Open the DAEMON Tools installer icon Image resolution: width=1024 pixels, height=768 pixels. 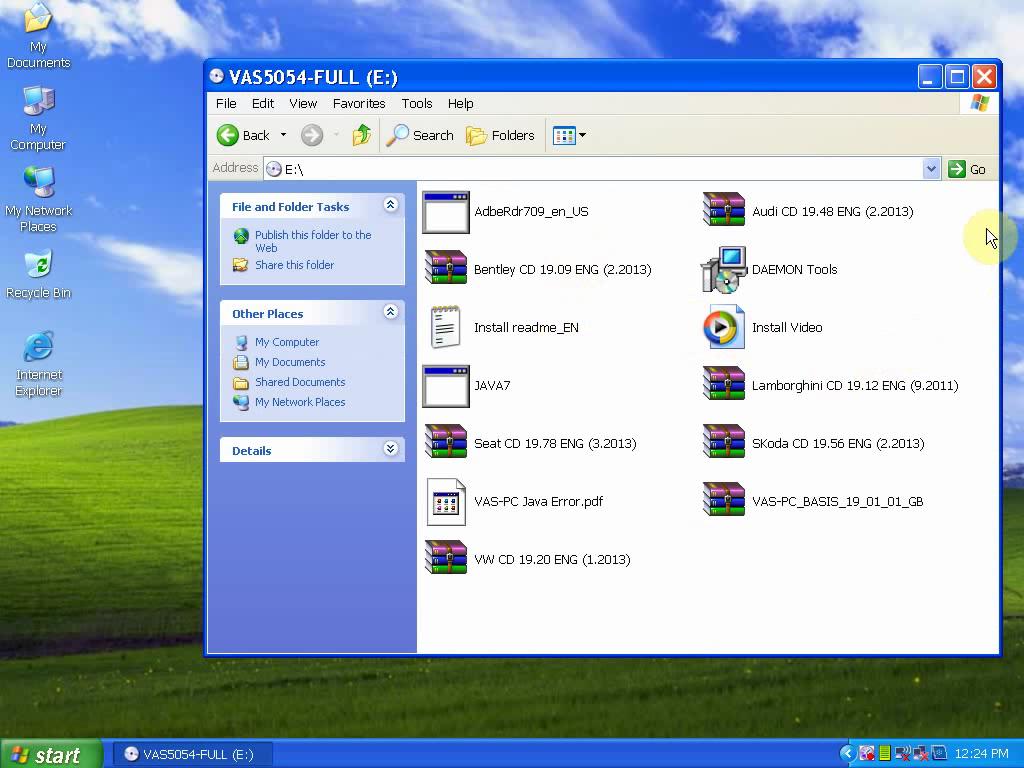724,270
